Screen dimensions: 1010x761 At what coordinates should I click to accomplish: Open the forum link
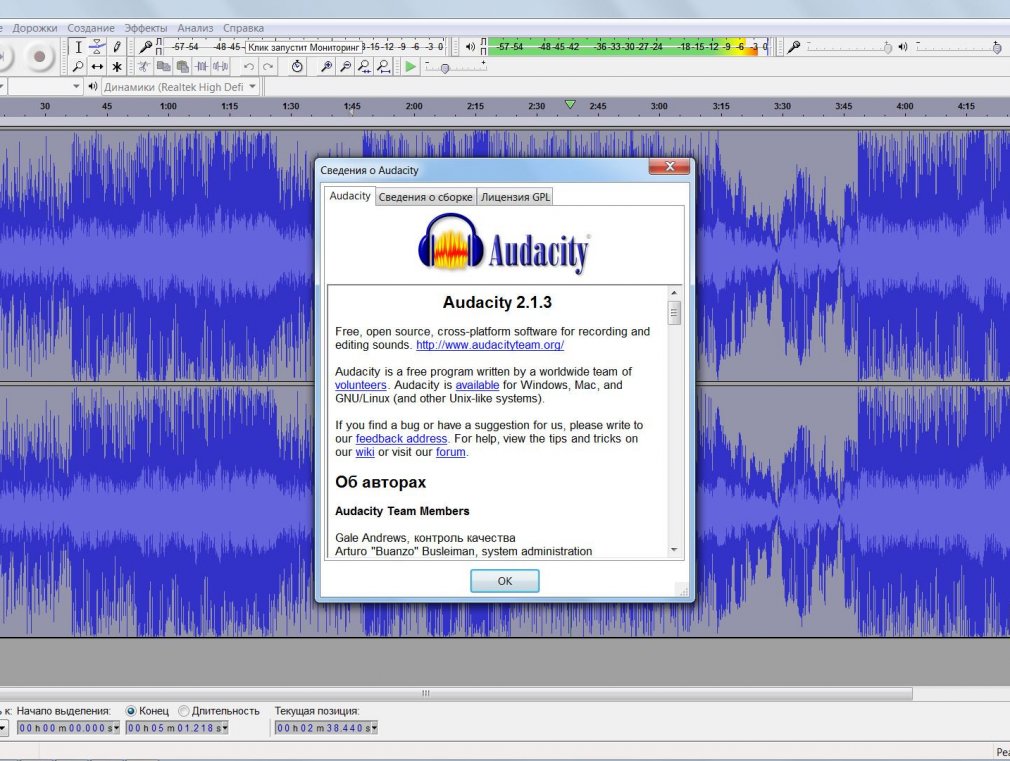click(x=451, y=452)
